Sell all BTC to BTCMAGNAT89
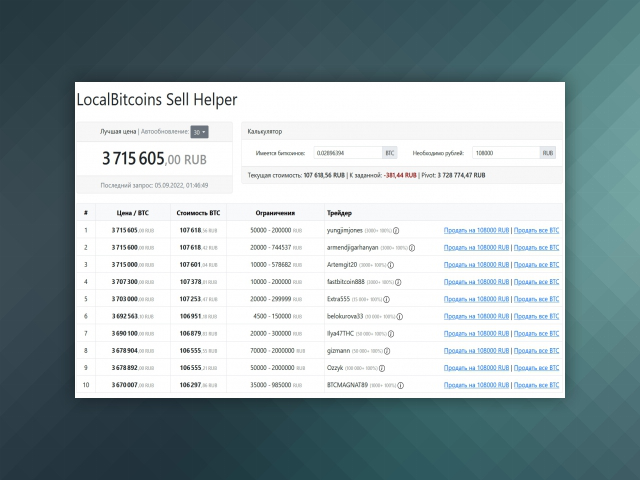This screenshot has width=640, height=480. coord(536,385)
